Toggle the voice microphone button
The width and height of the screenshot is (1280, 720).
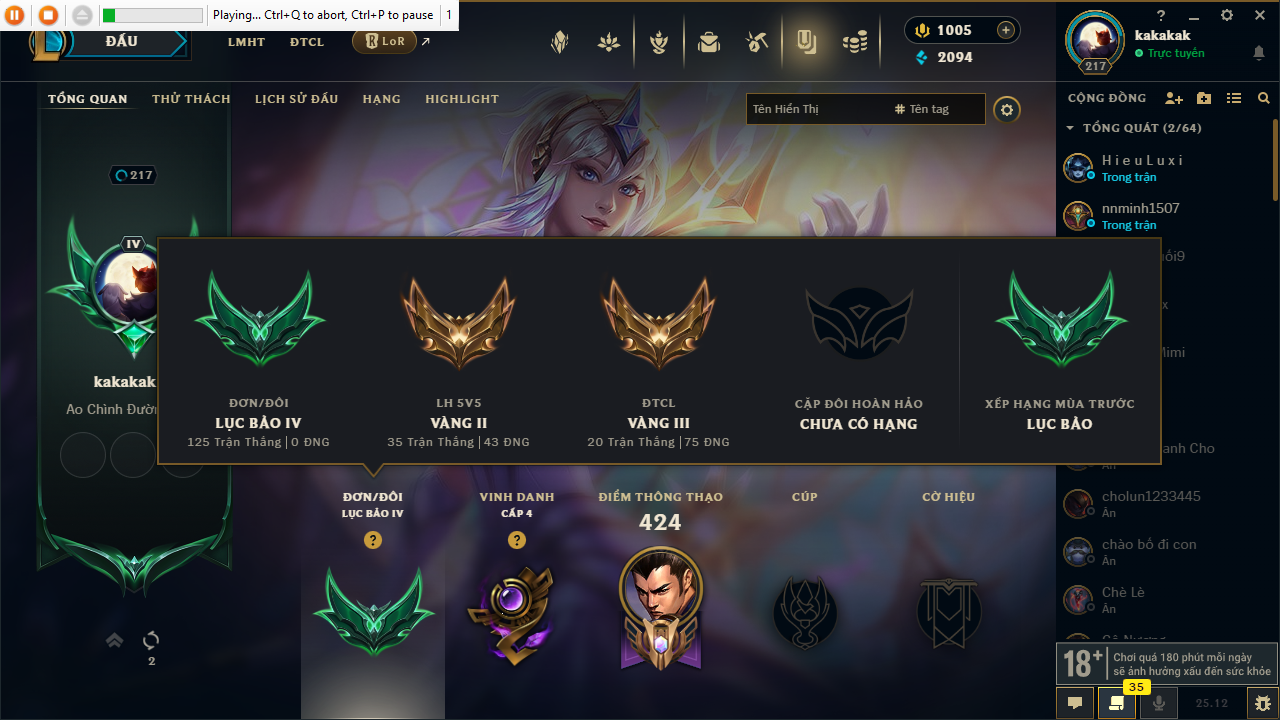[1159, 703]
